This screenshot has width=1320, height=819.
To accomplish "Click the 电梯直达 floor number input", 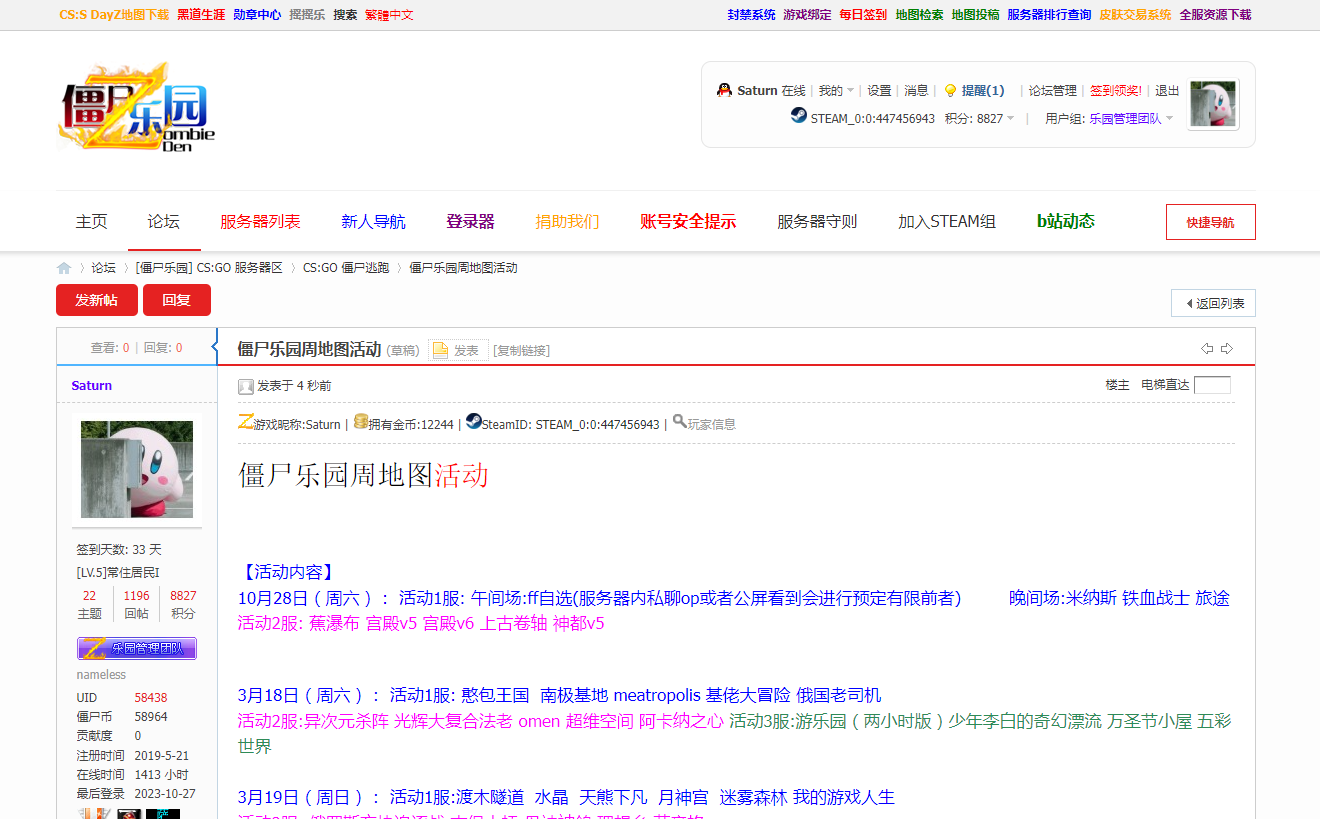I will pos(1212,385).
